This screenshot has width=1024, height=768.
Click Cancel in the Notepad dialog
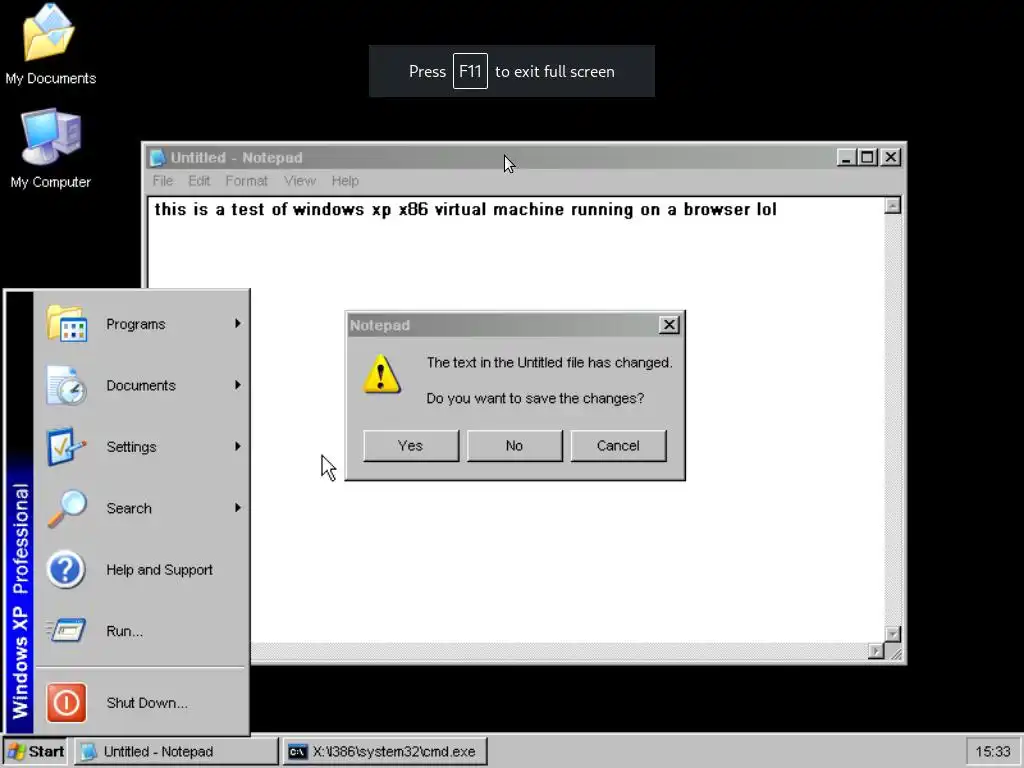point(618,446)
